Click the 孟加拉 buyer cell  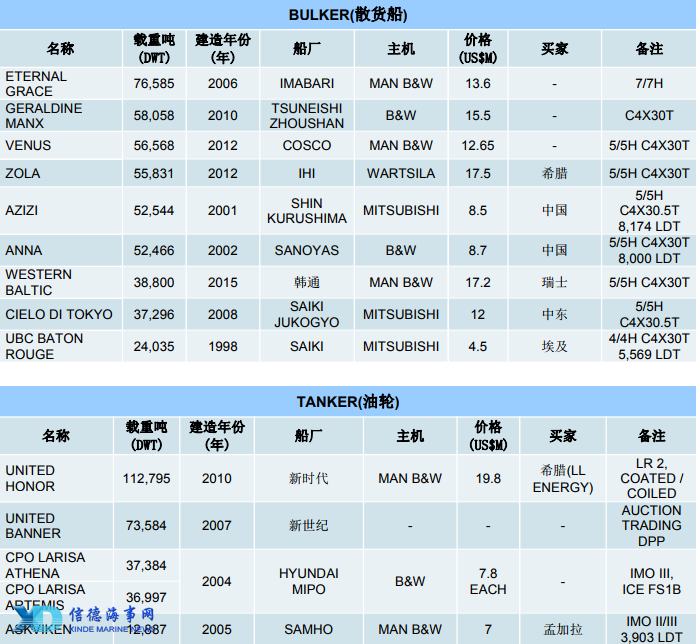pos(563,629)
